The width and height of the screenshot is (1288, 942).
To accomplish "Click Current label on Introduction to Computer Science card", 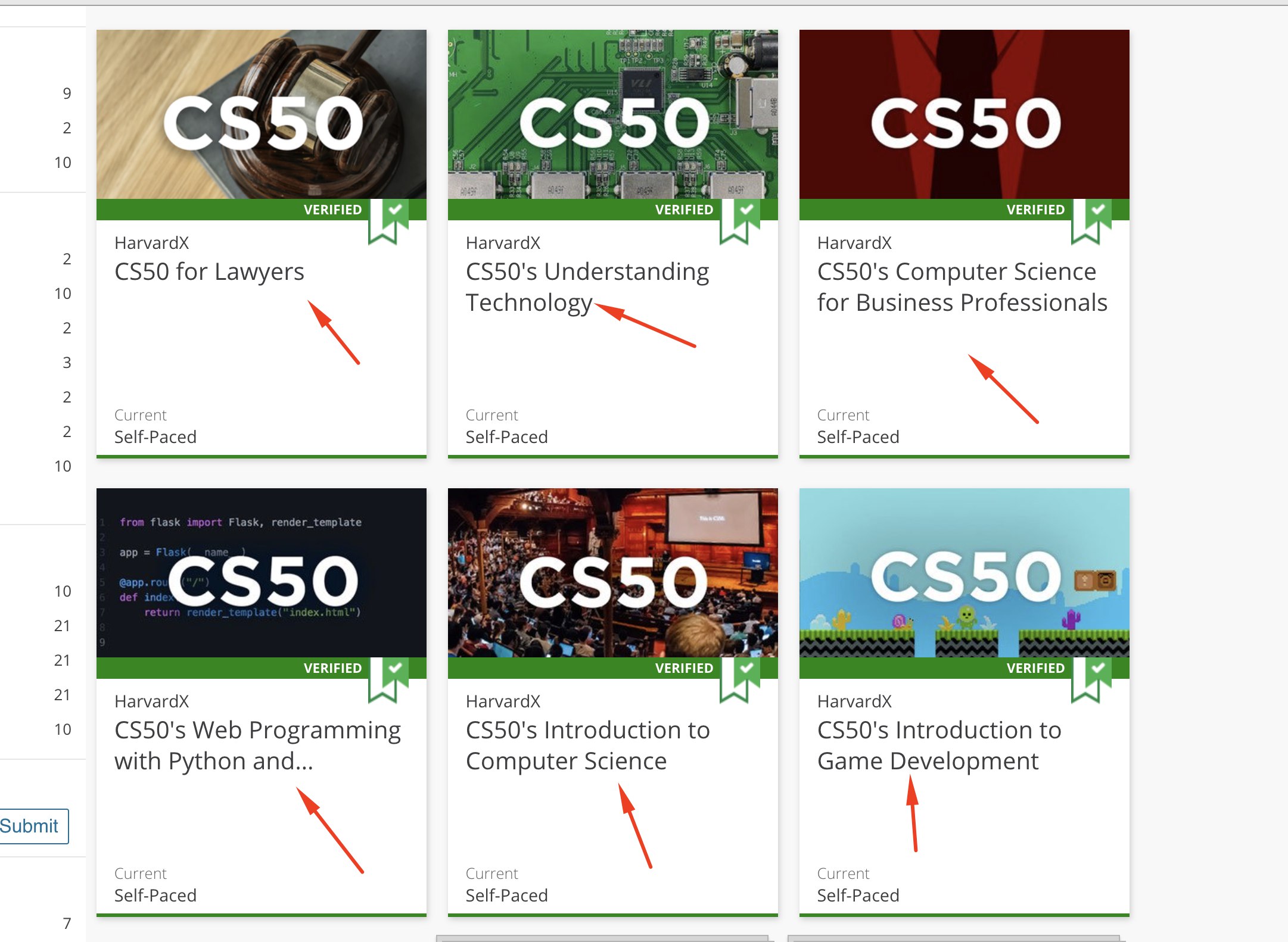I will click(492, 874).
